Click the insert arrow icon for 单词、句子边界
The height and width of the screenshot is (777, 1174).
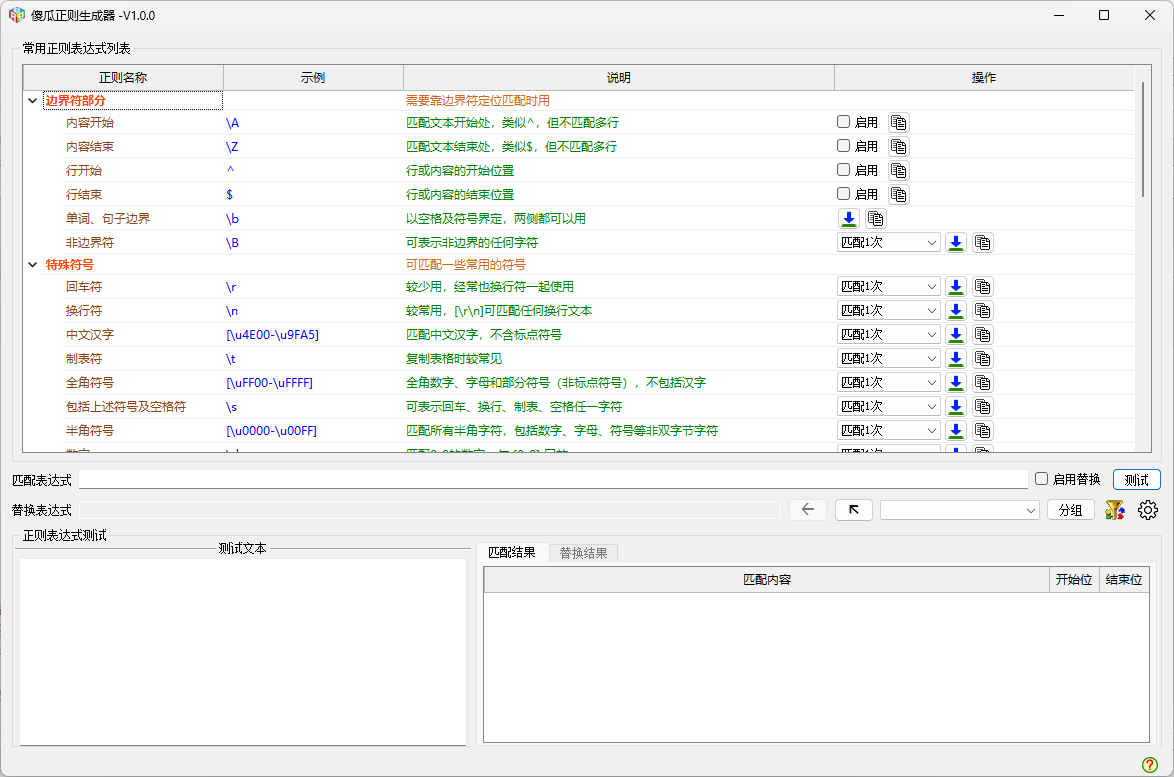point(848,219)
